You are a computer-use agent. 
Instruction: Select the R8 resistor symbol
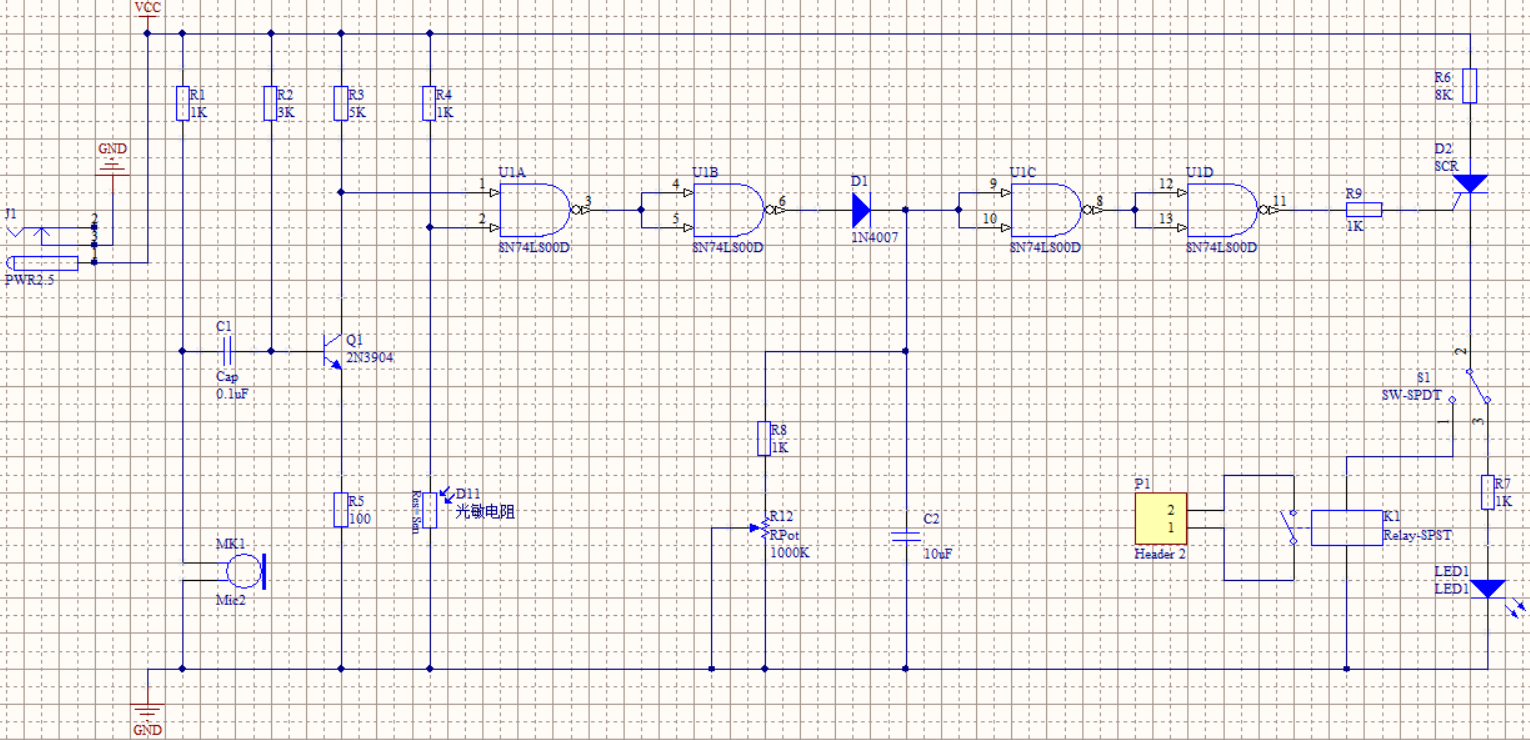(x=765, y=439)
